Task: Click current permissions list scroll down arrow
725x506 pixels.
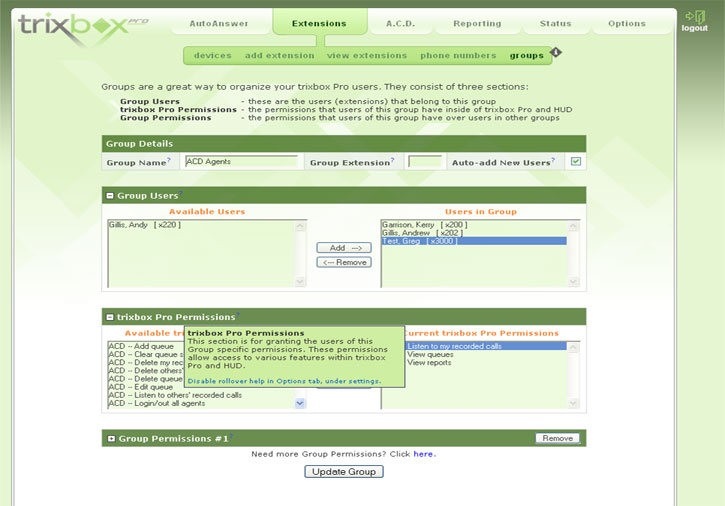Action: [x=573, y=403]
